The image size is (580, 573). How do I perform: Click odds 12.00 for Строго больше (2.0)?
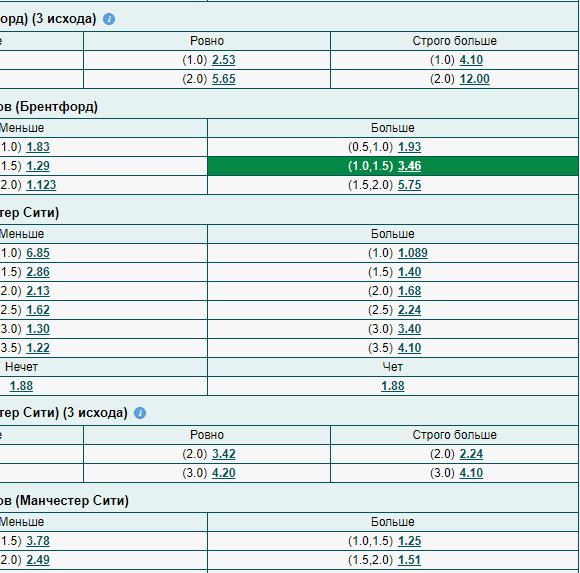coord(474,79)
